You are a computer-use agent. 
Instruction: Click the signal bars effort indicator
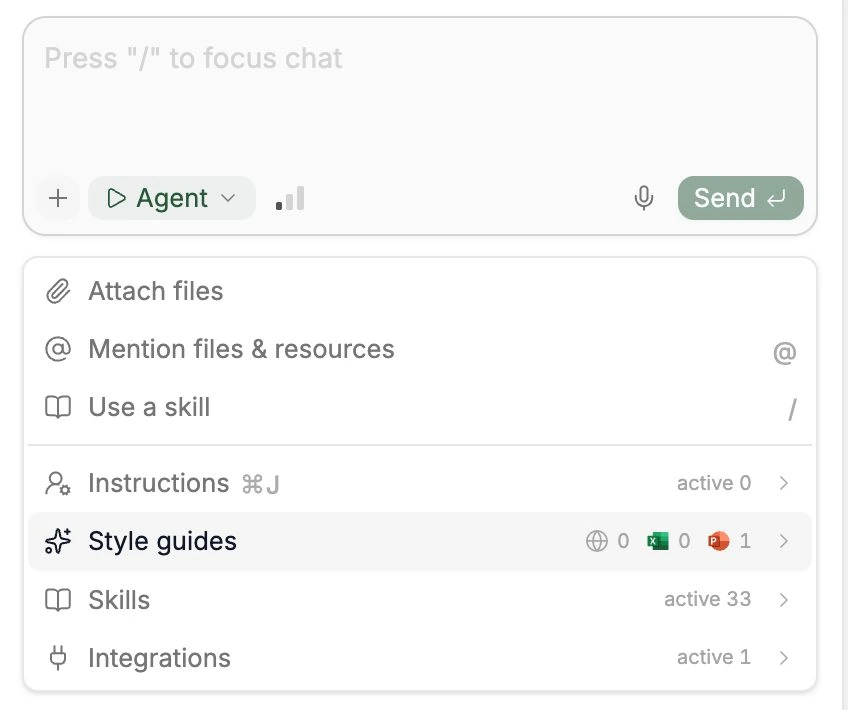(x=290, y=198)
